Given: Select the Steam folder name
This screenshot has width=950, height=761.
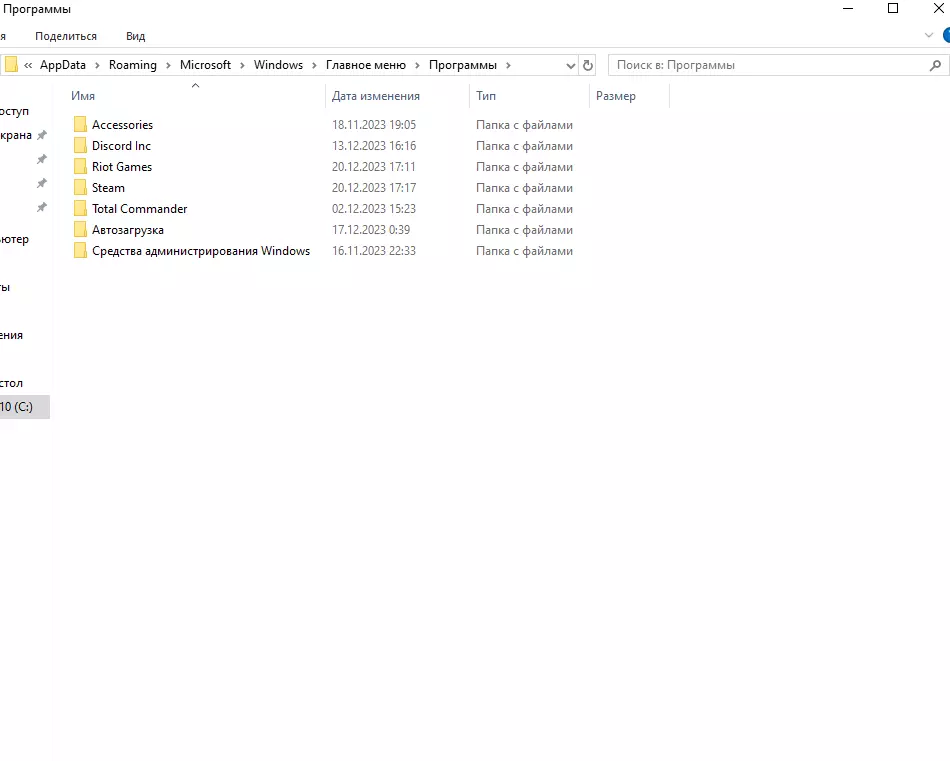Looking at the screenshot, I should [x=108, y=188].
